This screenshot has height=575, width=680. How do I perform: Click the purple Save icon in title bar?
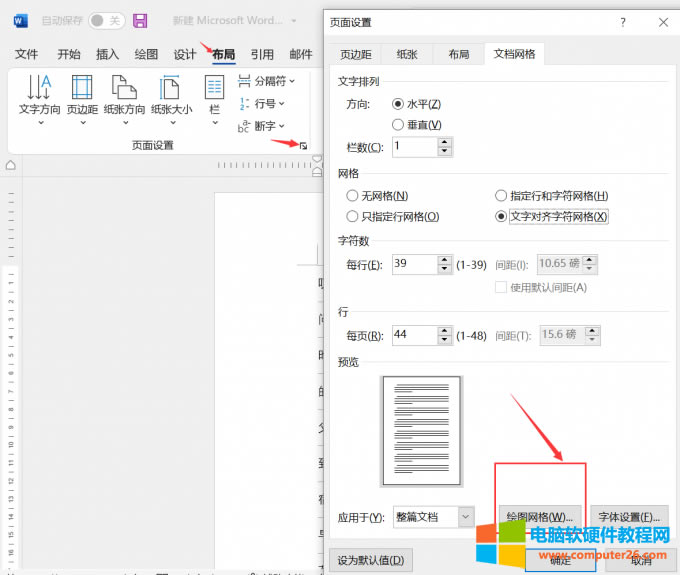(x=140, y=21)
